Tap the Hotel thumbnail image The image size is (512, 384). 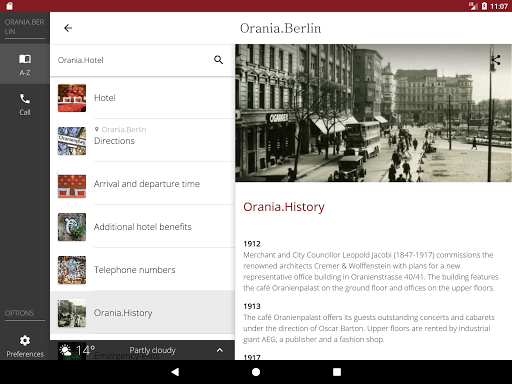[72, 98]
